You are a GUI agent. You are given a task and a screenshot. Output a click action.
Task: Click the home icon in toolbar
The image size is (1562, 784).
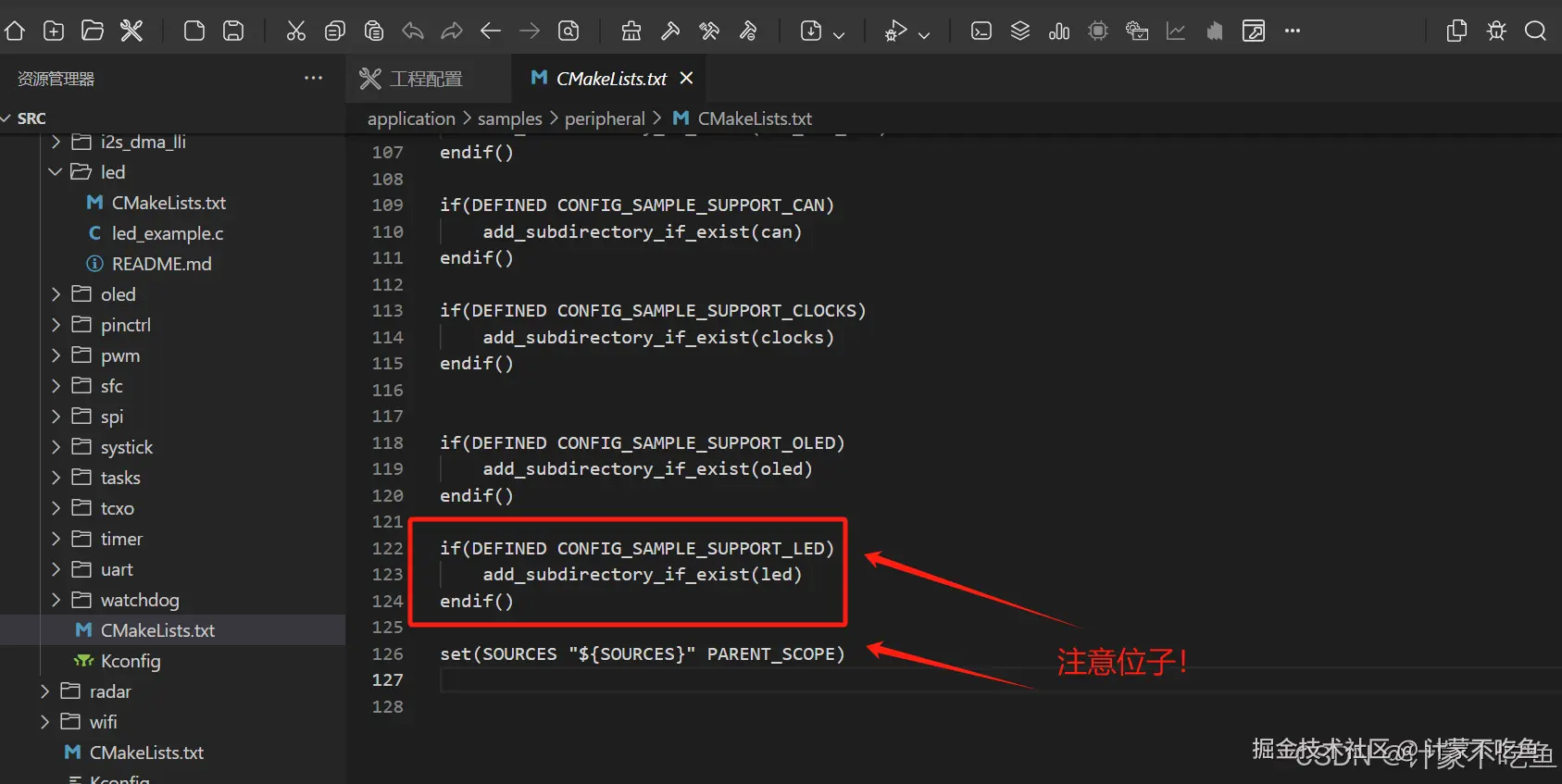pyautogui.click(x=15, y=31)
